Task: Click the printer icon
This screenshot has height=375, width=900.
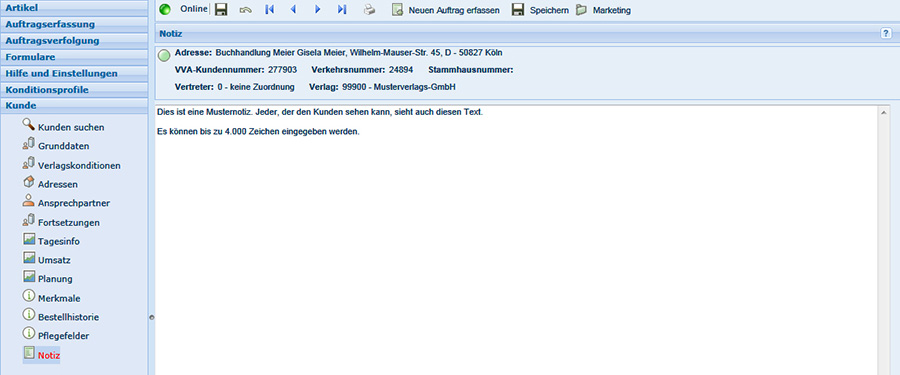Action: click(369, 10)
